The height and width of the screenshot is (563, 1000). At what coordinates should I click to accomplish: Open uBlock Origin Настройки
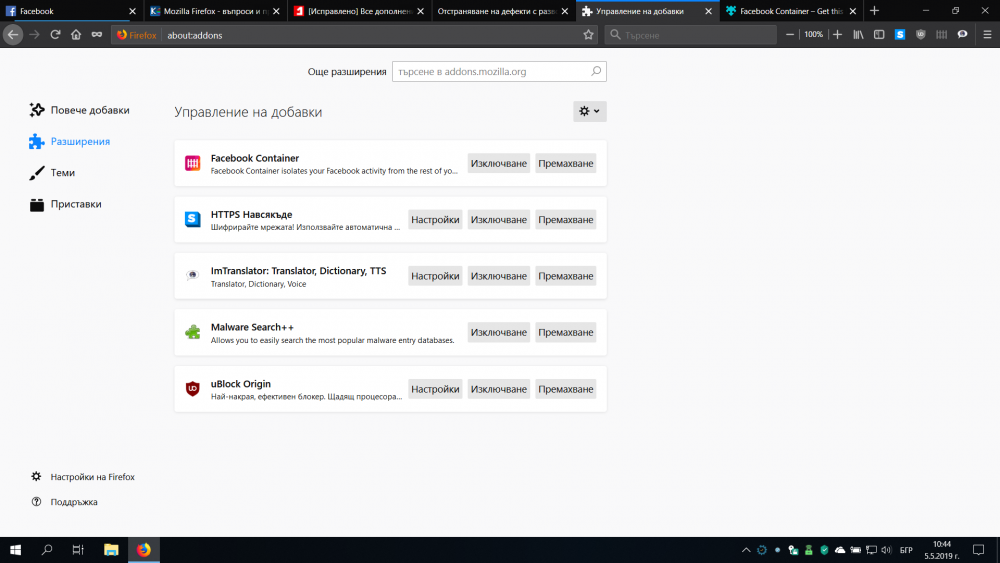(x=435, y=389)
